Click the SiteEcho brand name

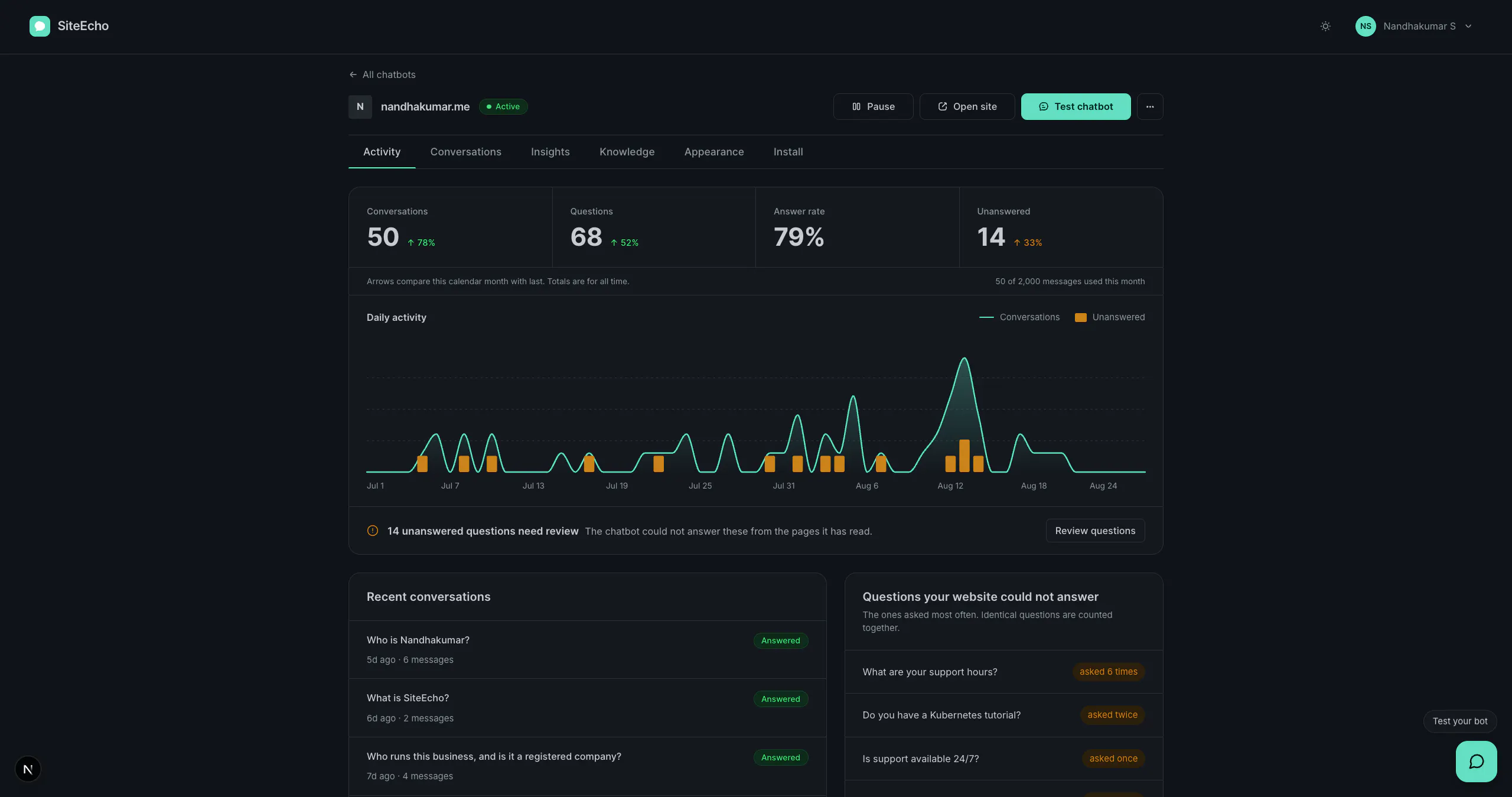(83, 26)
